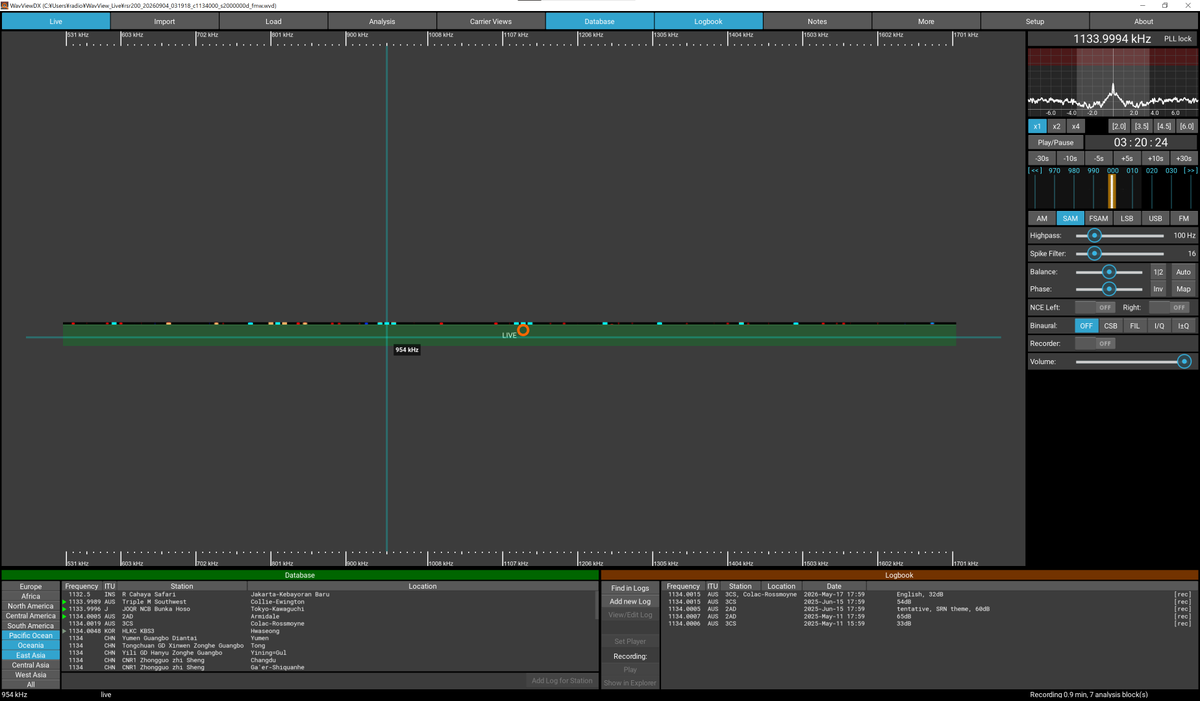
Task: Click the 1133.9994 kHz frequency display
Action: tap(1112, 39)
